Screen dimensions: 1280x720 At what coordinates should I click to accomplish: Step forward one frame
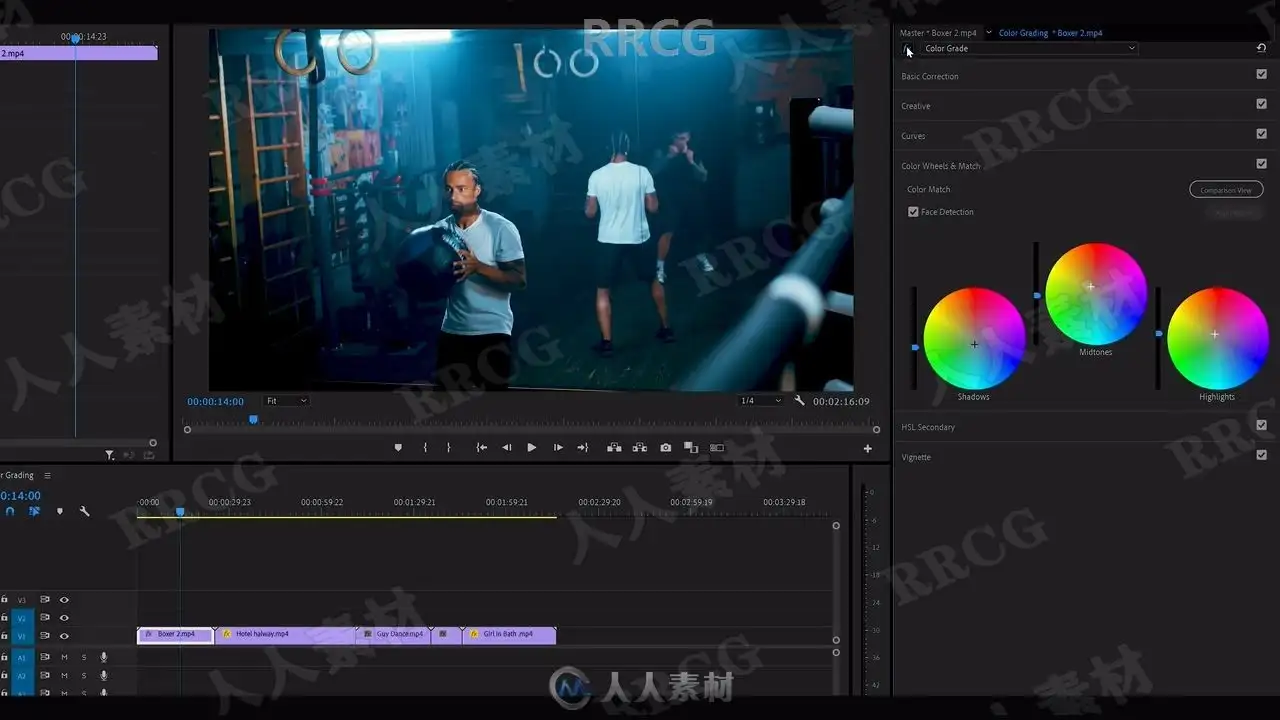point(558,448)
